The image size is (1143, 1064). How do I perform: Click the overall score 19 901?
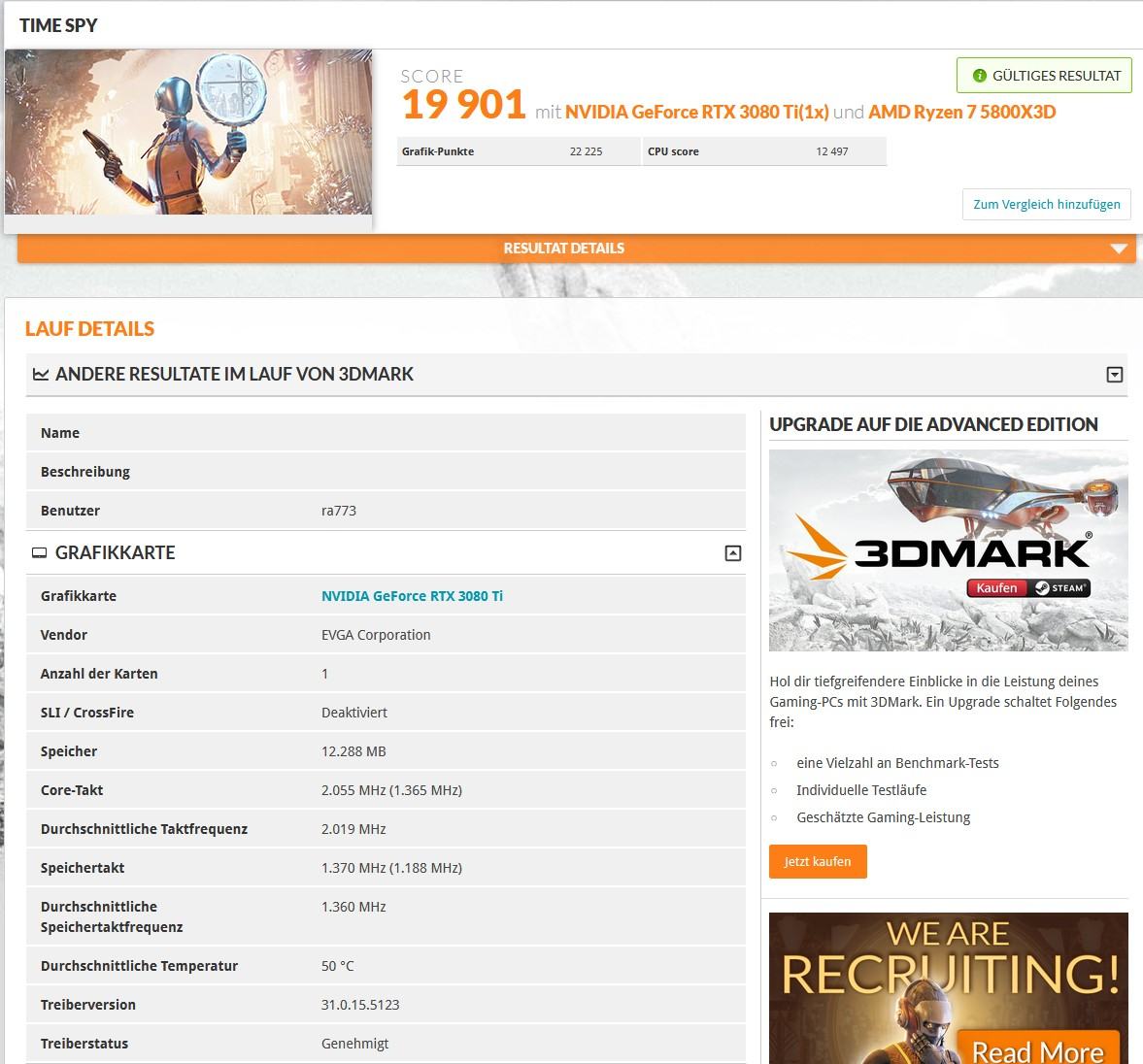pyautogui.click(x=463, y=104)
